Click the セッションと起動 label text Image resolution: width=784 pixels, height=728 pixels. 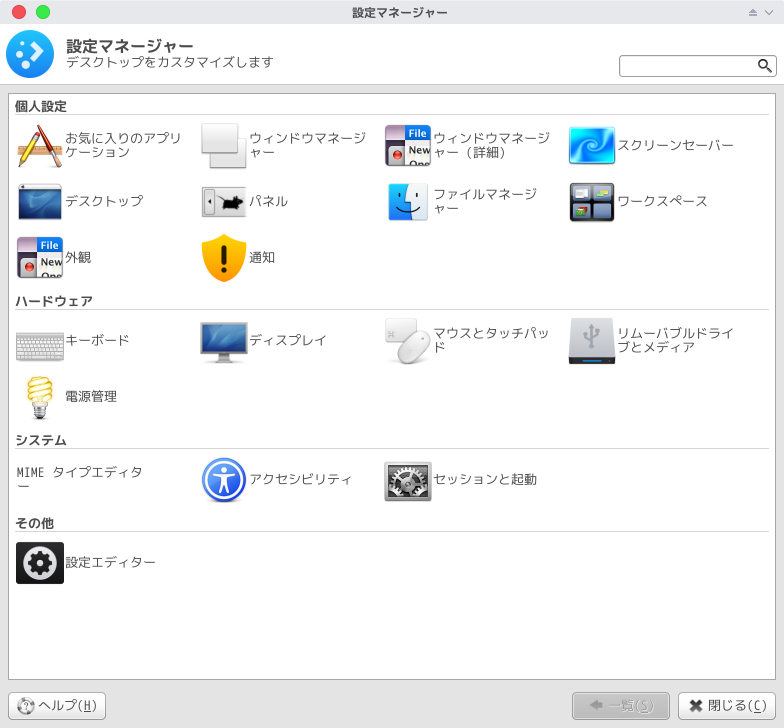click(x=485, y=479)
